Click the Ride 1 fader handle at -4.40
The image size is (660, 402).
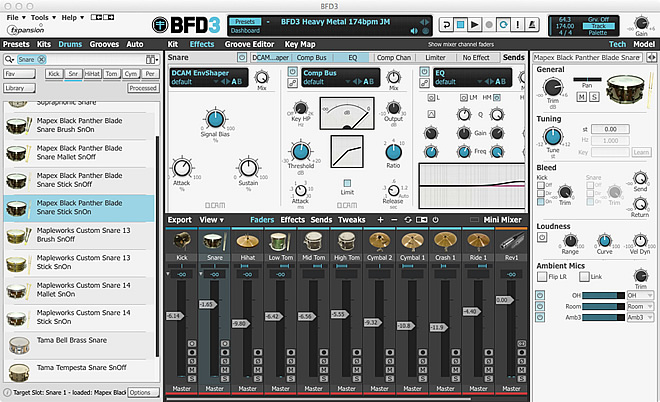(471, 311)
